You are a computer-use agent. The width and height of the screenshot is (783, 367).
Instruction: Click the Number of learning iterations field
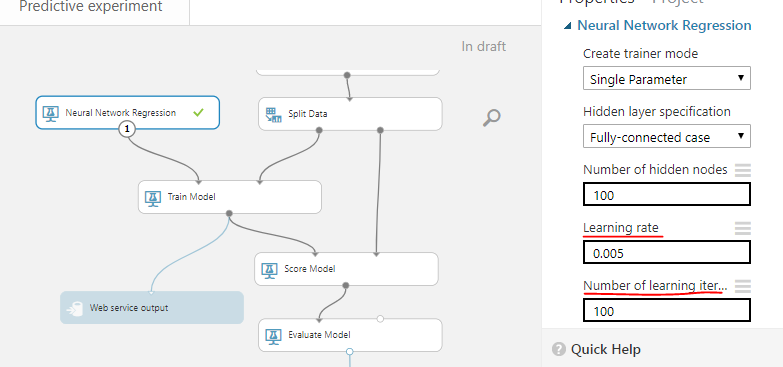tap(667, 311)
